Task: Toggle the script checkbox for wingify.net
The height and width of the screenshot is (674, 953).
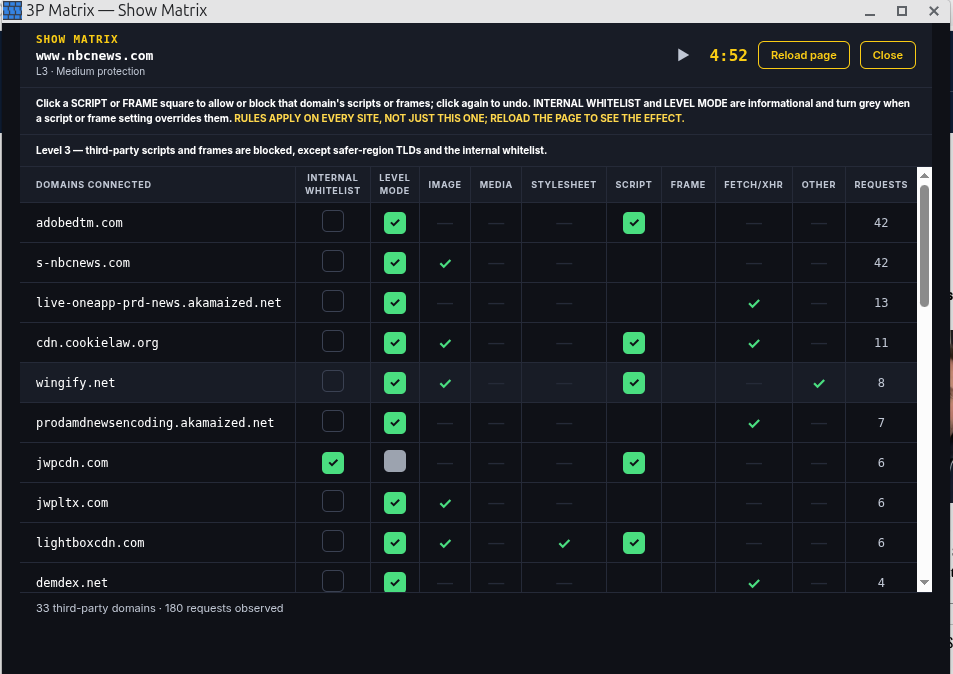Action: click(x=634, y=383)
